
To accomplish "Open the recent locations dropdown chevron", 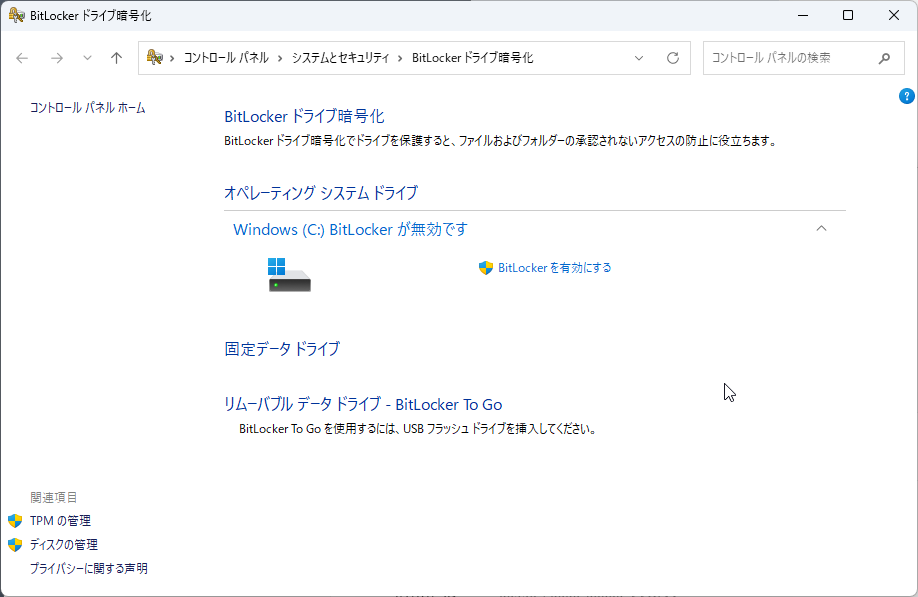I will (x=87, y=58).
